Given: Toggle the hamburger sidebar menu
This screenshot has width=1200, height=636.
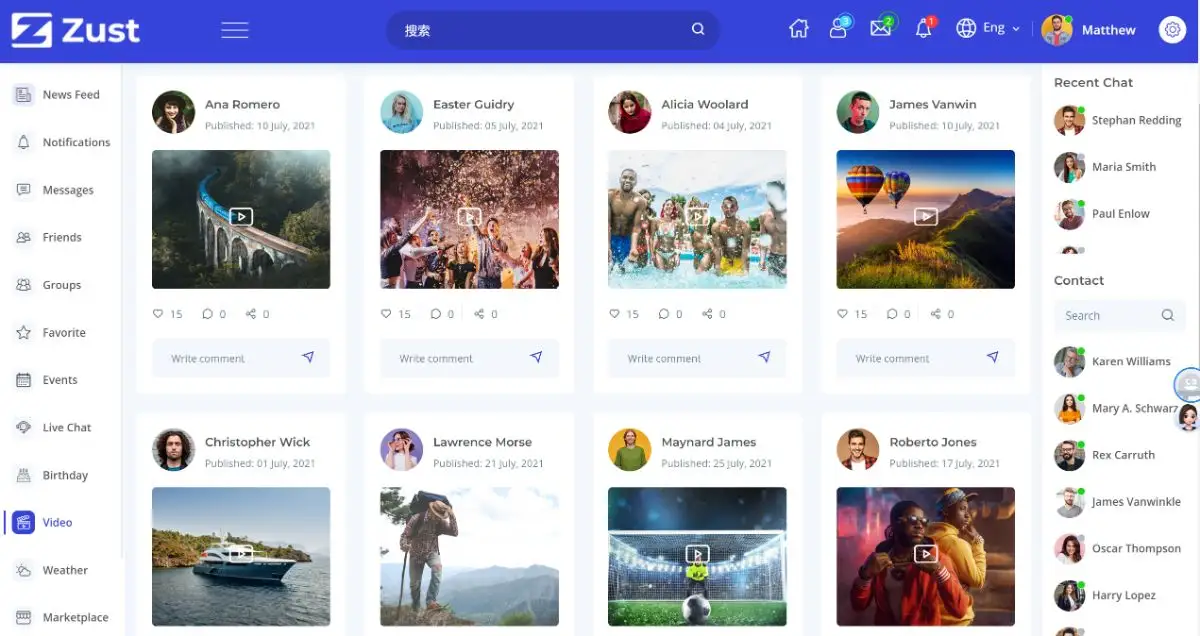Looking at the screenshot, I should 235,30.
